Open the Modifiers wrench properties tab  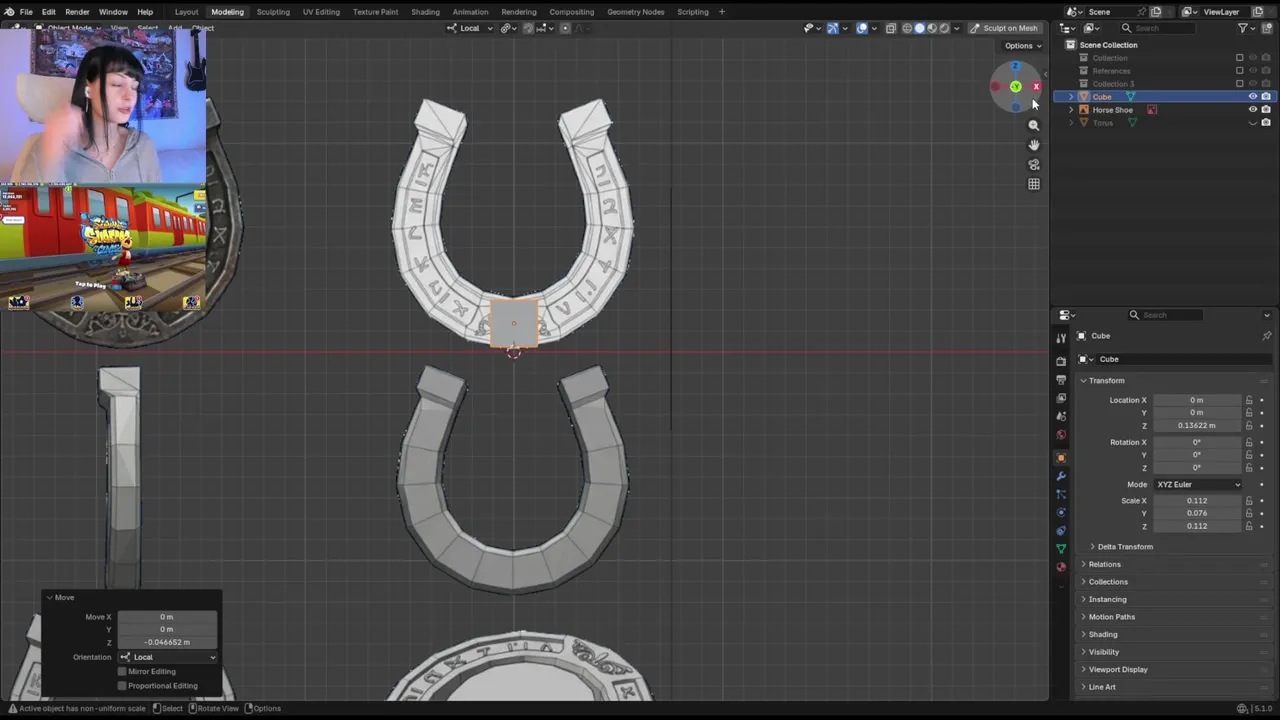coord(1061,476)
